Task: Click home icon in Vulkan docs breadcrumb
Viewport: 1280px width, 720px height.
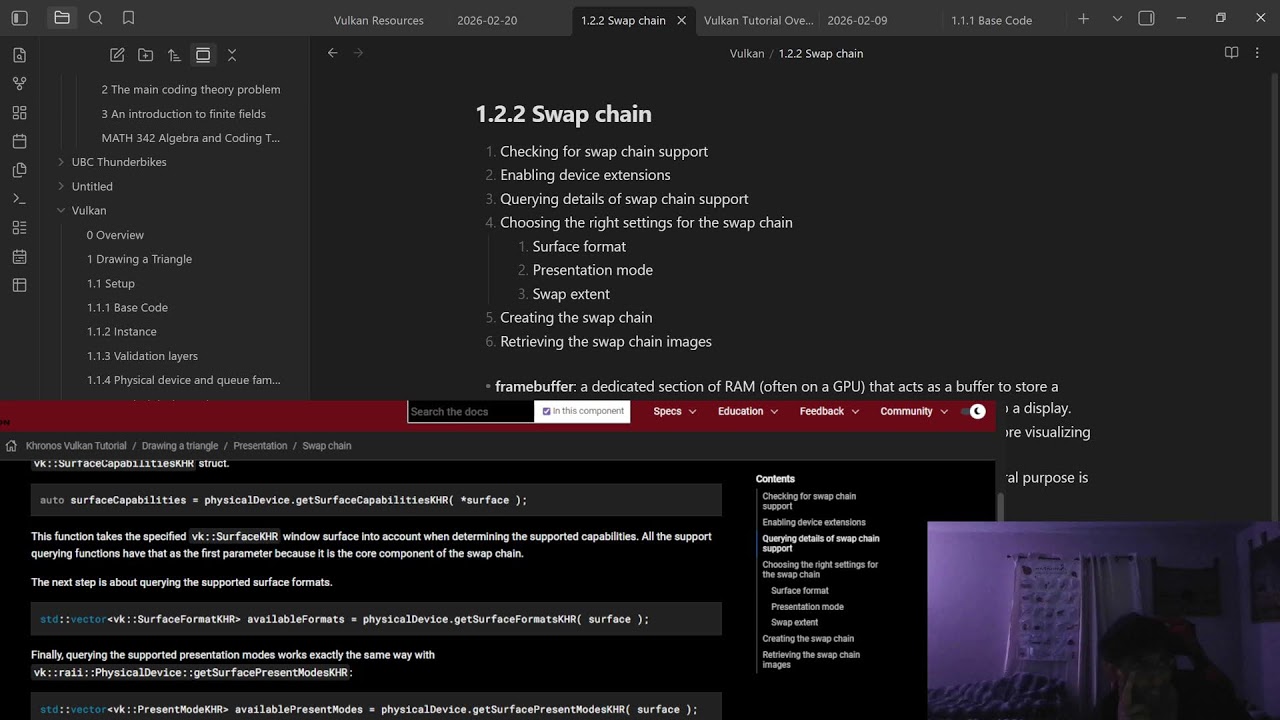Action: [x=11, y=446]
